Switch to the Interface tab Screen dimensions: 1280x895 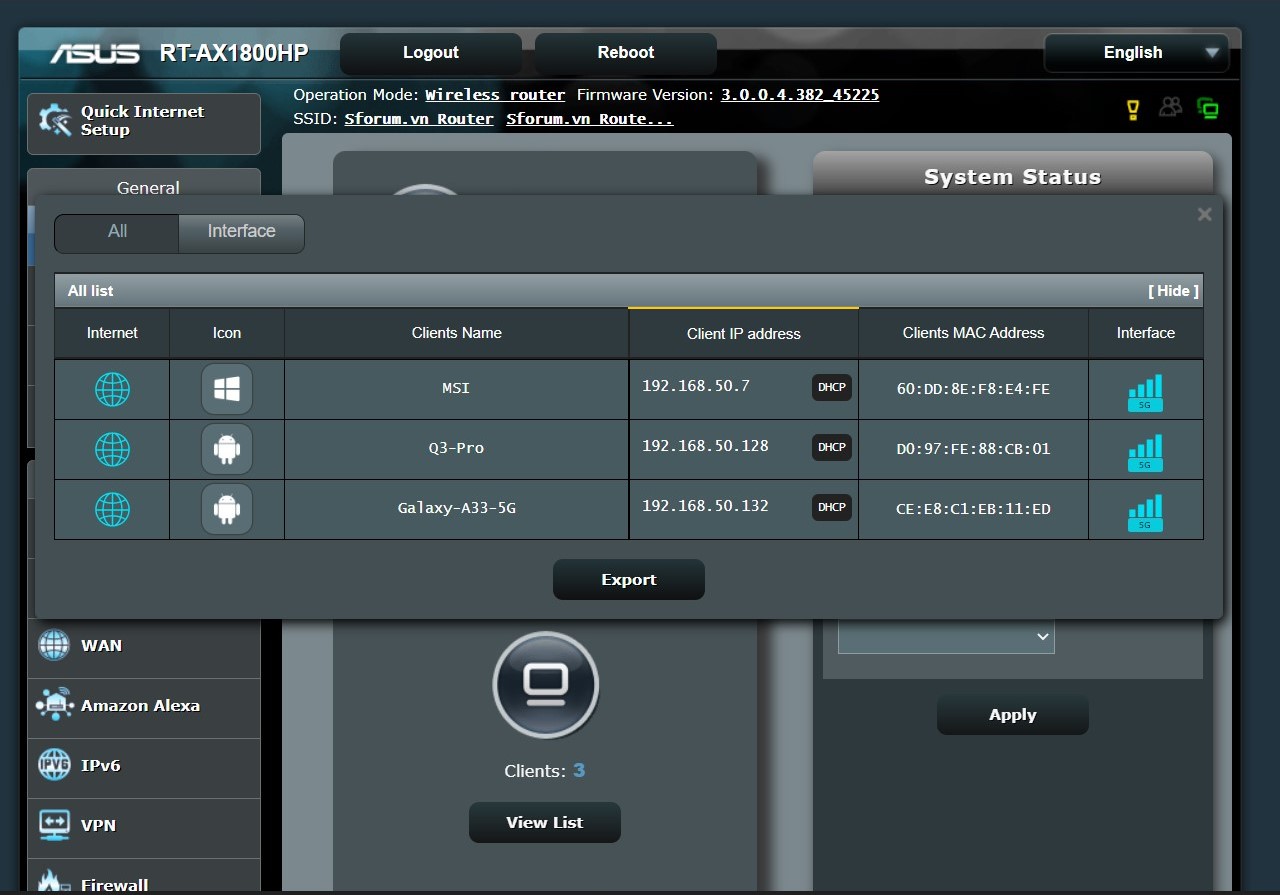coord(241,232)
